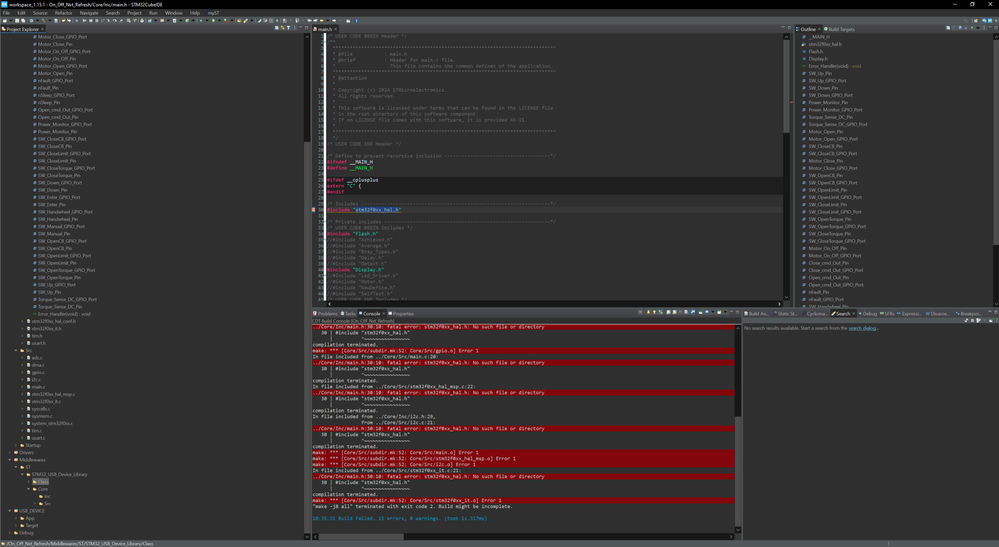Click the search dialog link
Image resolution: width=999 pixels, height=547 pixels.
click(x=862, y=328)
